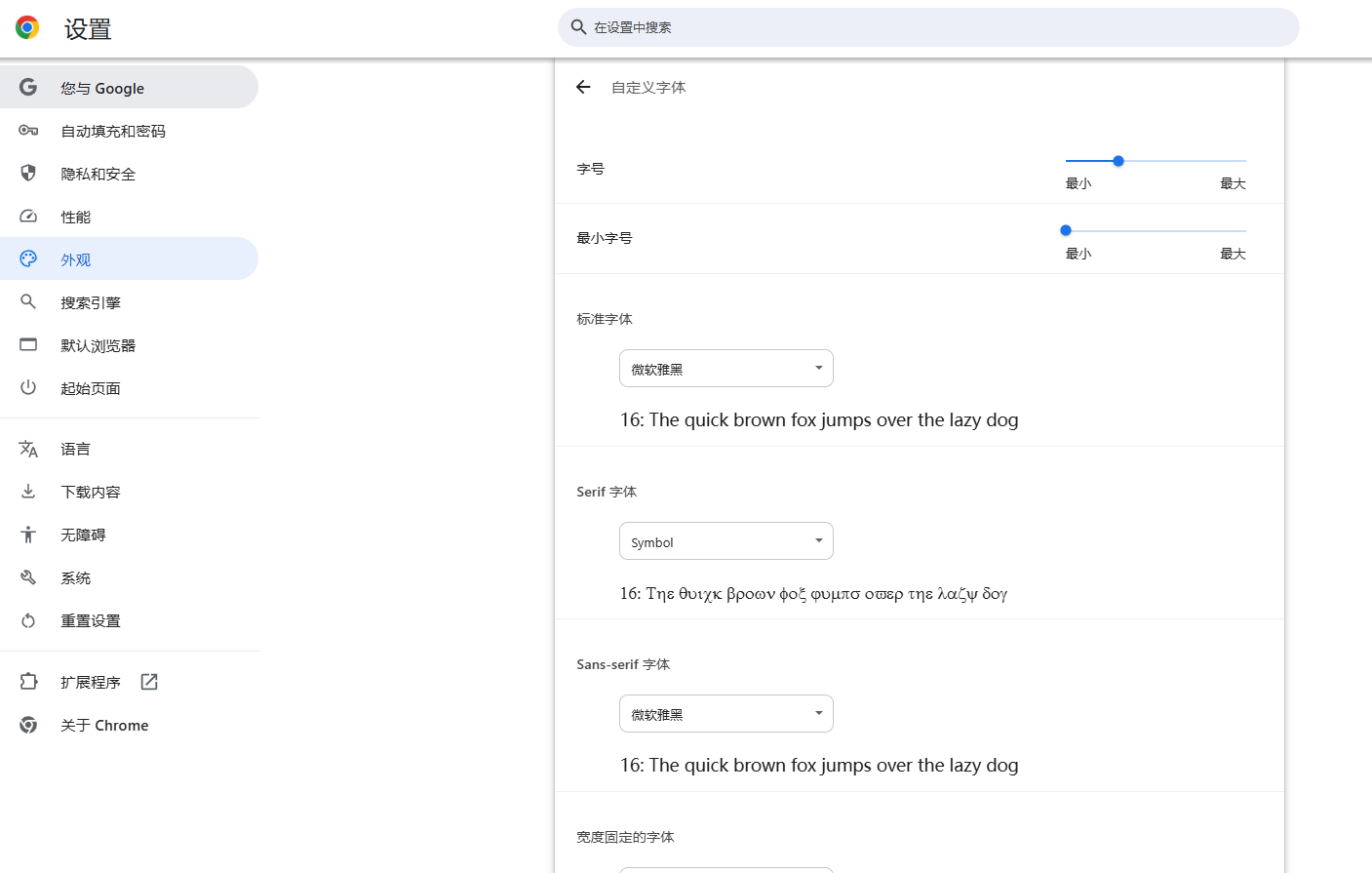Viewport: 1372px width, 873px height.
Task: Click the puzzle piece extensions icon
Action: pos(28,682)
